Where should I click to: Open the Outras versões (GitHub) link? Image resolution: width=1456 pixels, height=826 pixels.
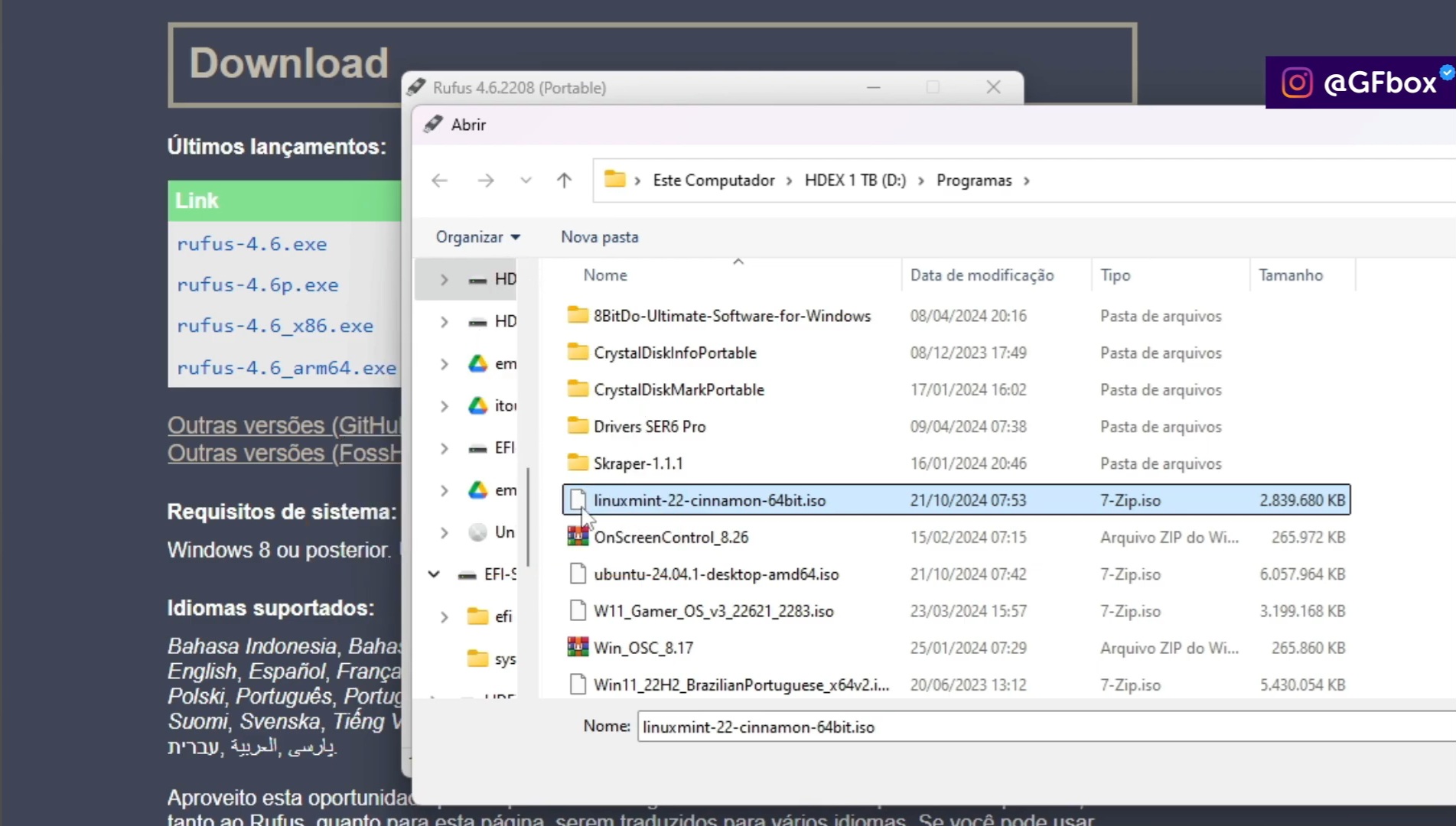pyautogui.click(x=283, y=424)
